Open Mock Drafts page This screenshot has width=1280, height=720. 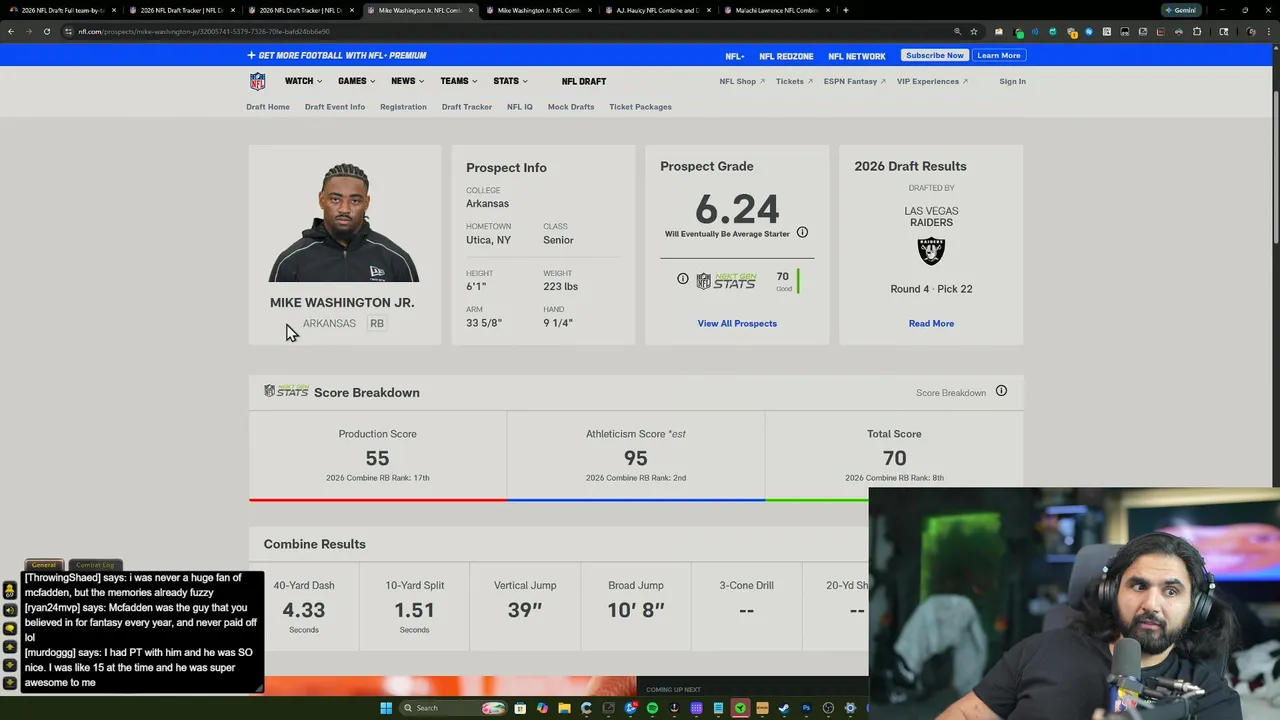571,107
